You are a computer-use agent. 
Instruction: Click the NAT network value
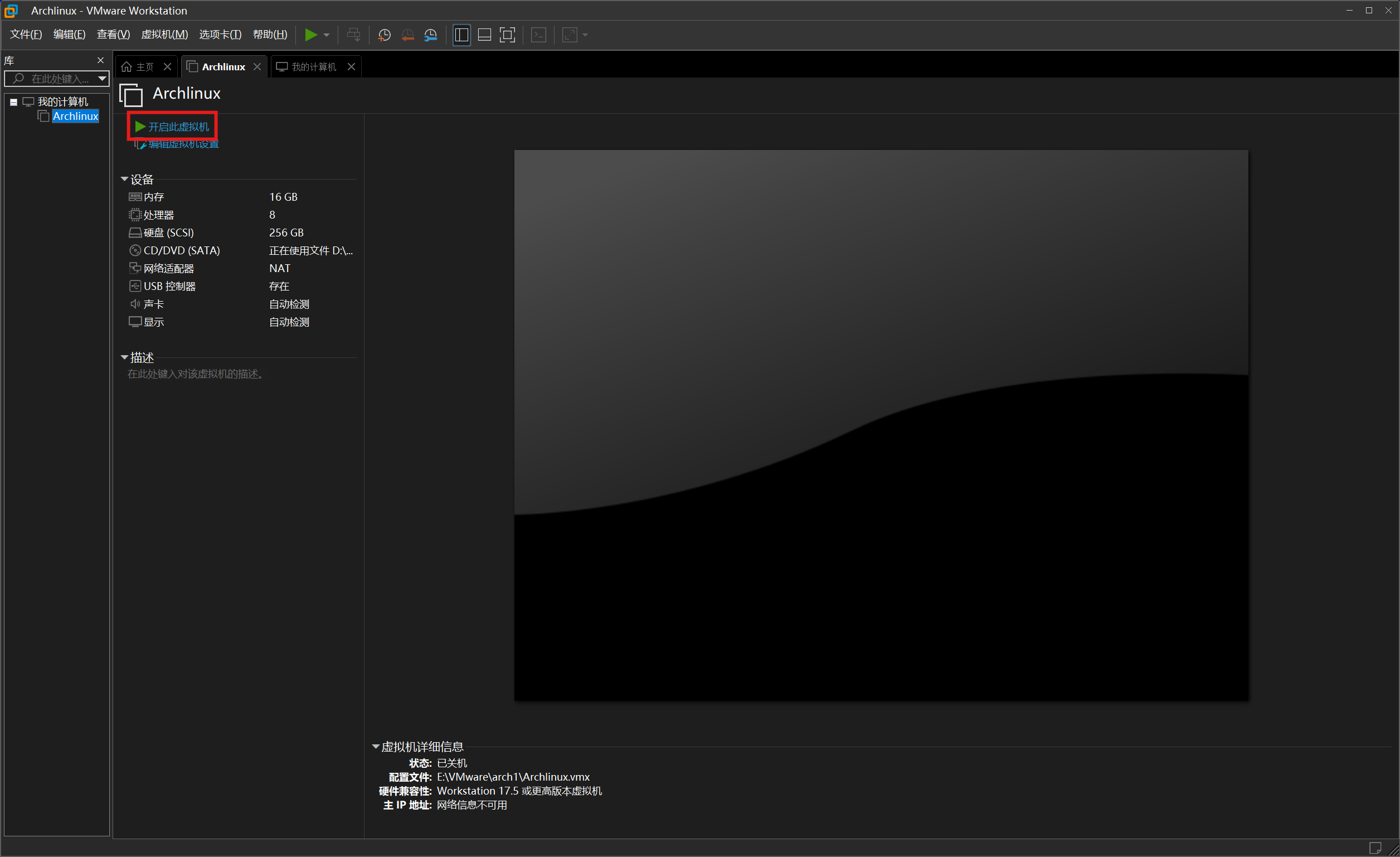click(280, 268)
